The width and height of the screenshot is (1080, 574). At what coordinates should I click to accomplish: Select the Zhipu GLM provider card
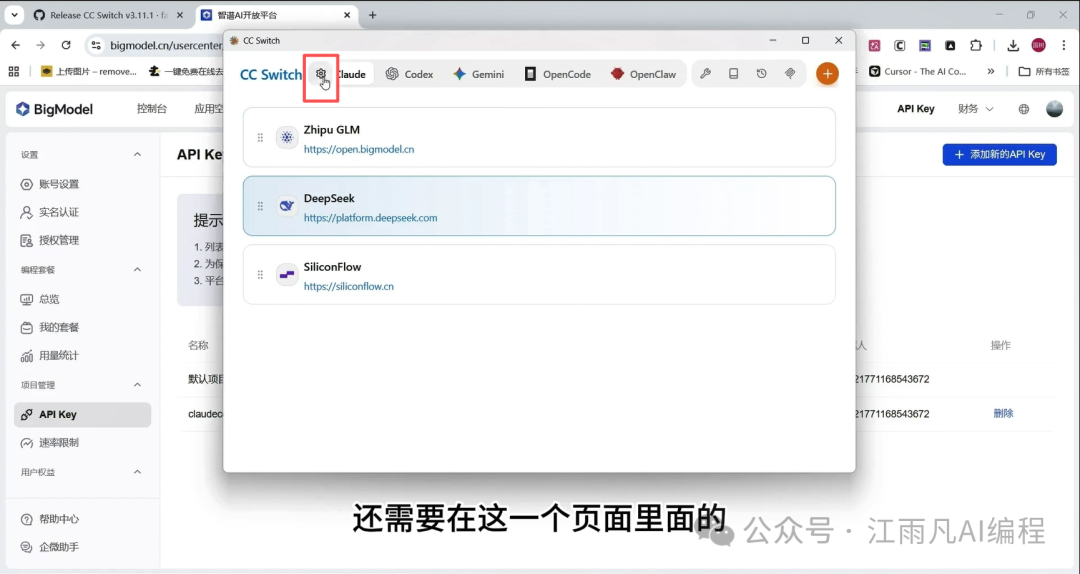(x=539, y=138)
